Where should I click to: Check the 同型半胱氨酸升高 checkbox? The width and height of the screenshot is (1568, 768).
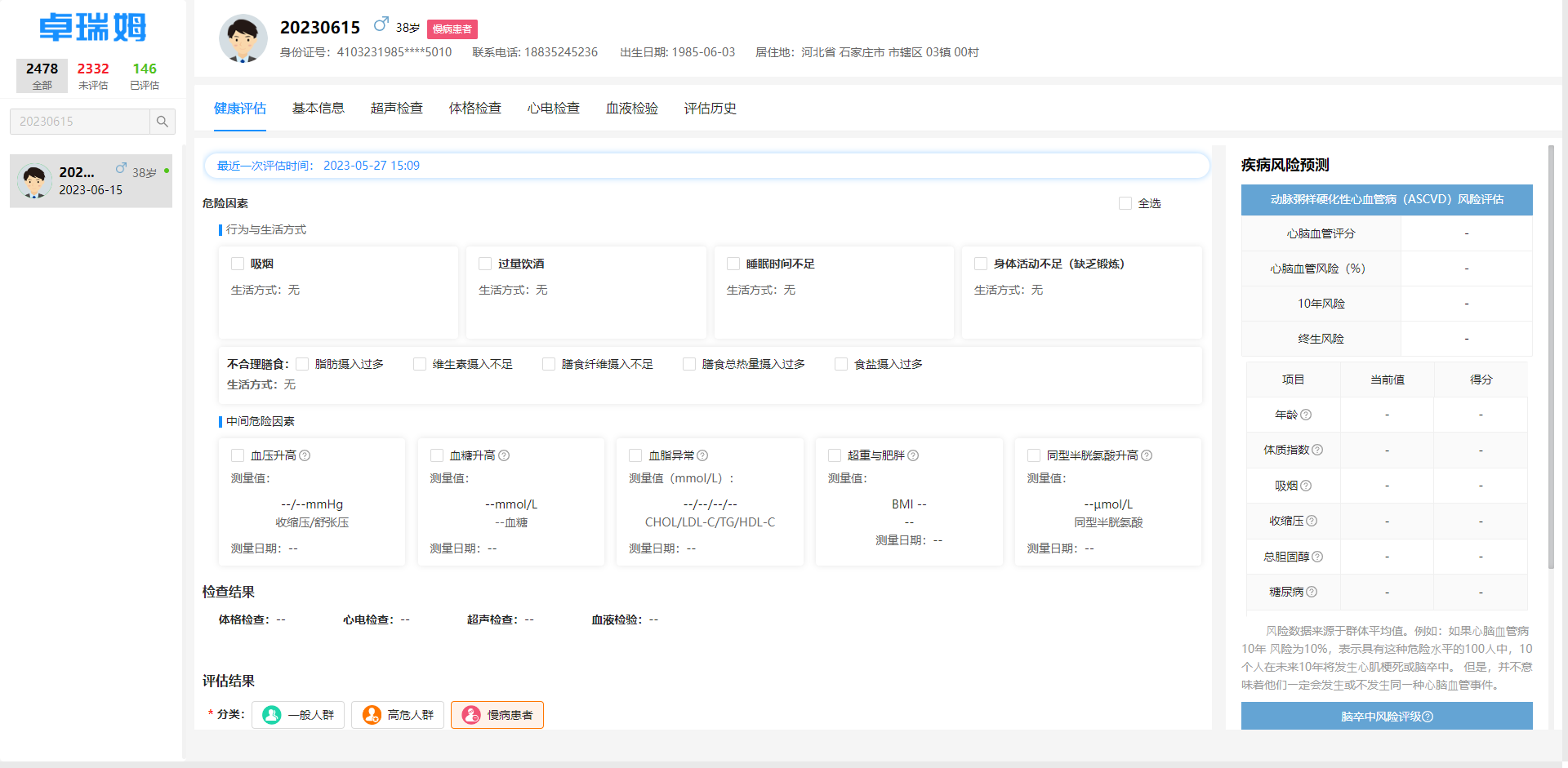point(1034,455)
